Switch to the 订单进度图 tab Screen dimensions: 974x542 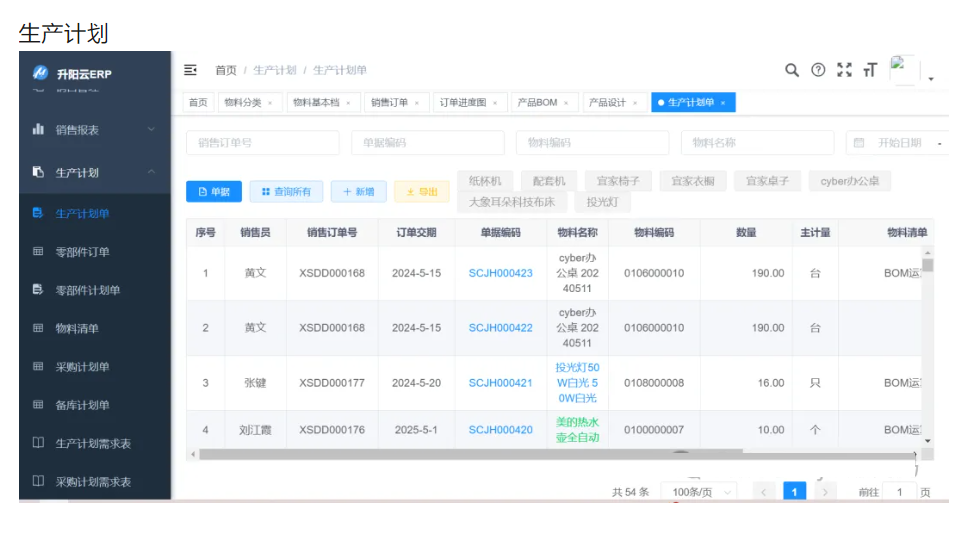click(x=463, y=103)
